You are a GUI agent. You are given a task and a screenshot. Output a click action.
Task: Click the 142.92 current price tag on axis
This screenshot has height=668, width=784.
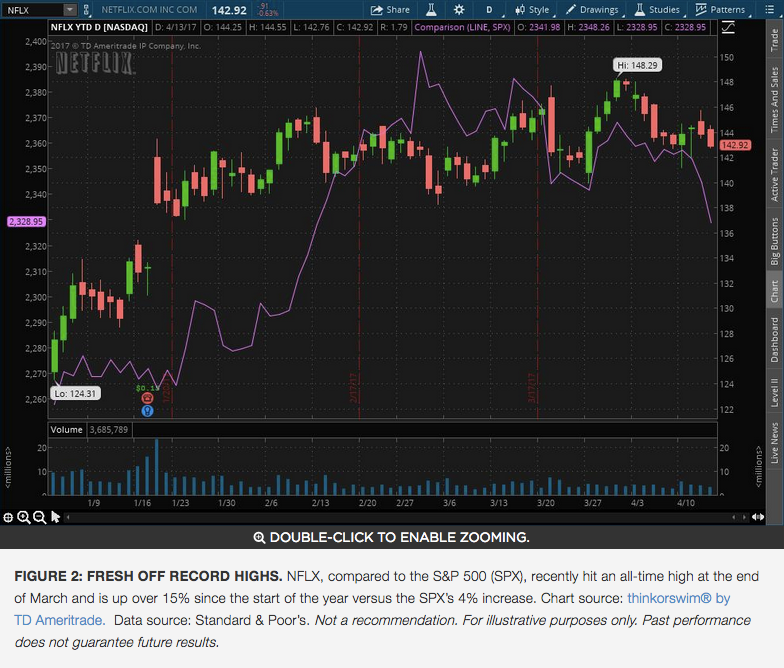[x=735, y=145]
